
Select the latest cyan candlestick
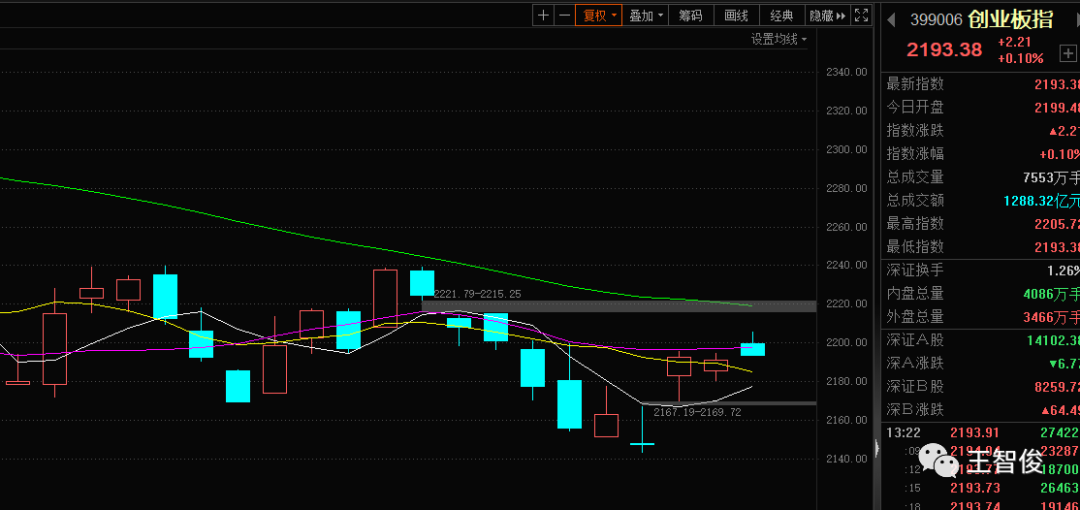752,349
